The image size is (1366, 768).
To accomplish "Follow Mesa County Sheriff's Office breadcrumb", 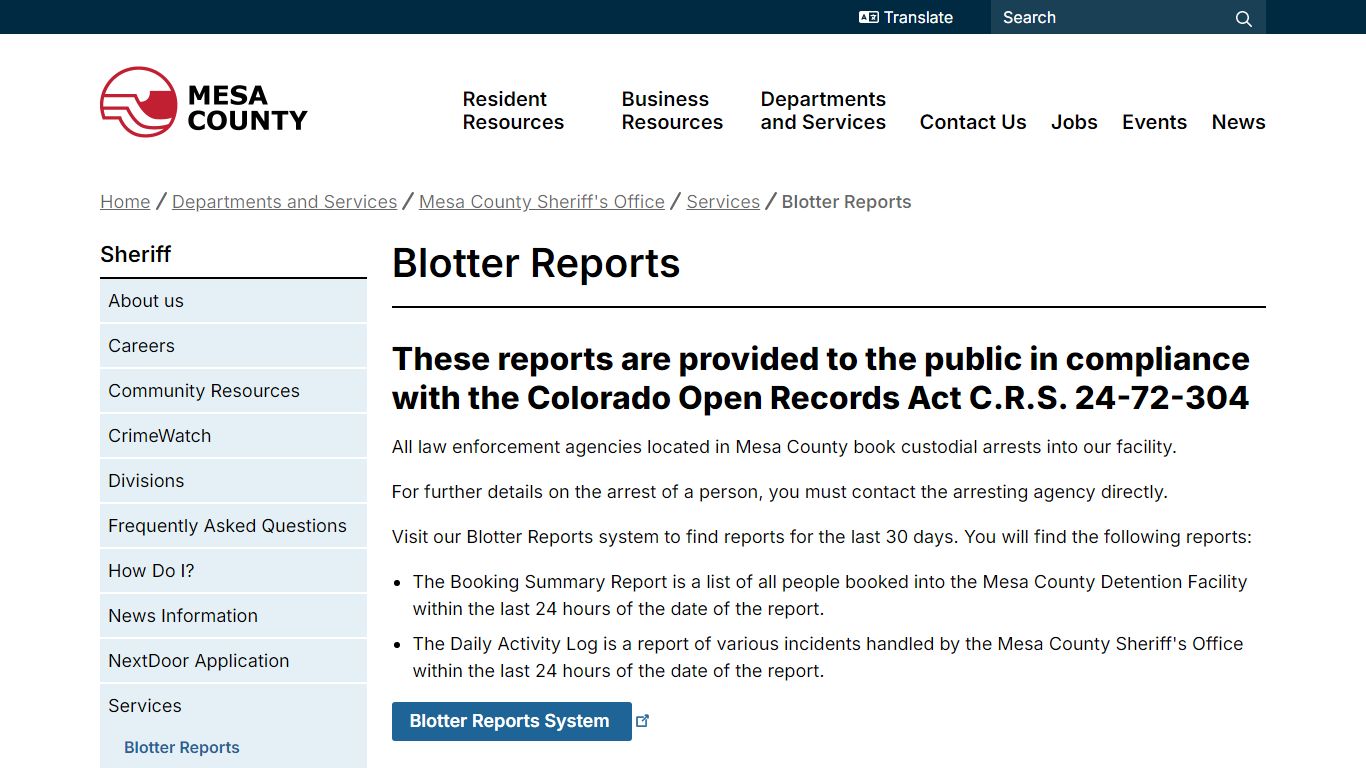I will tap(542, 201).
